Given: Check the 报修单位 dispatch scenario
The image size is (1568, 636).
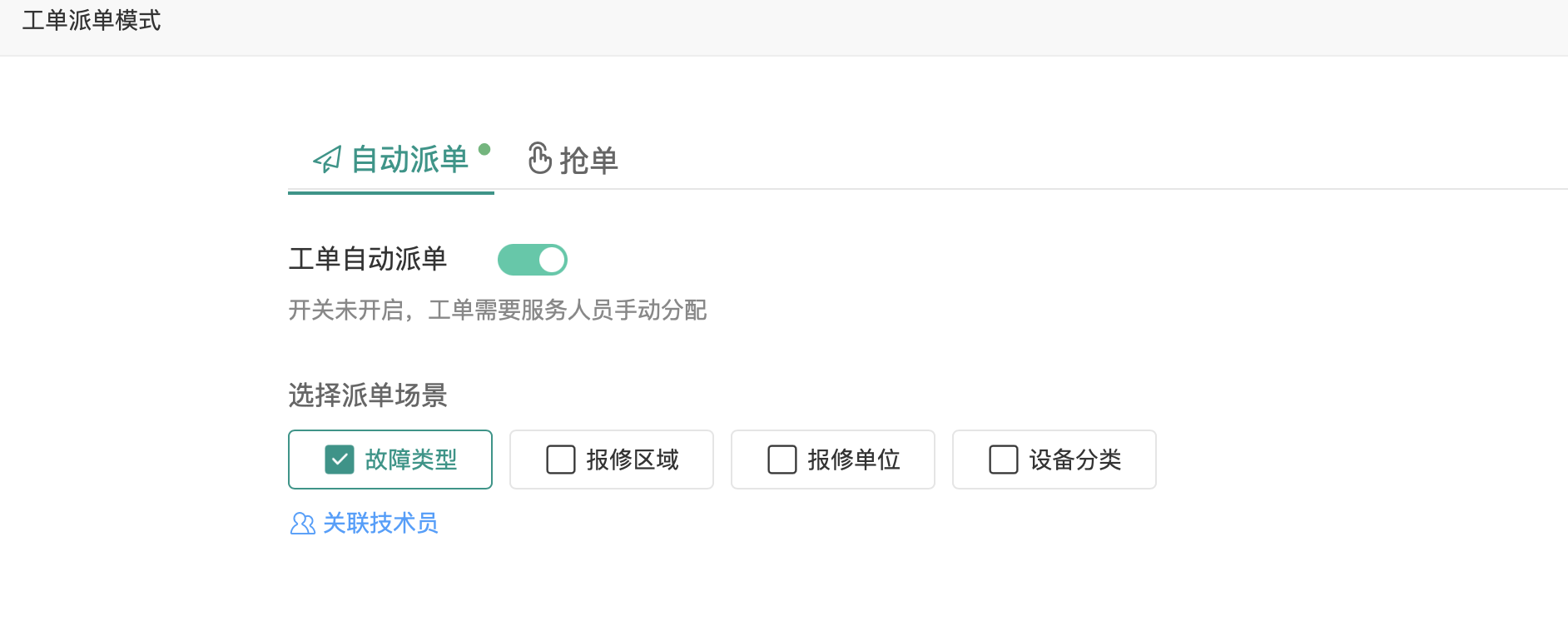Looking at the screenshot, I should (x=832, y=459).
